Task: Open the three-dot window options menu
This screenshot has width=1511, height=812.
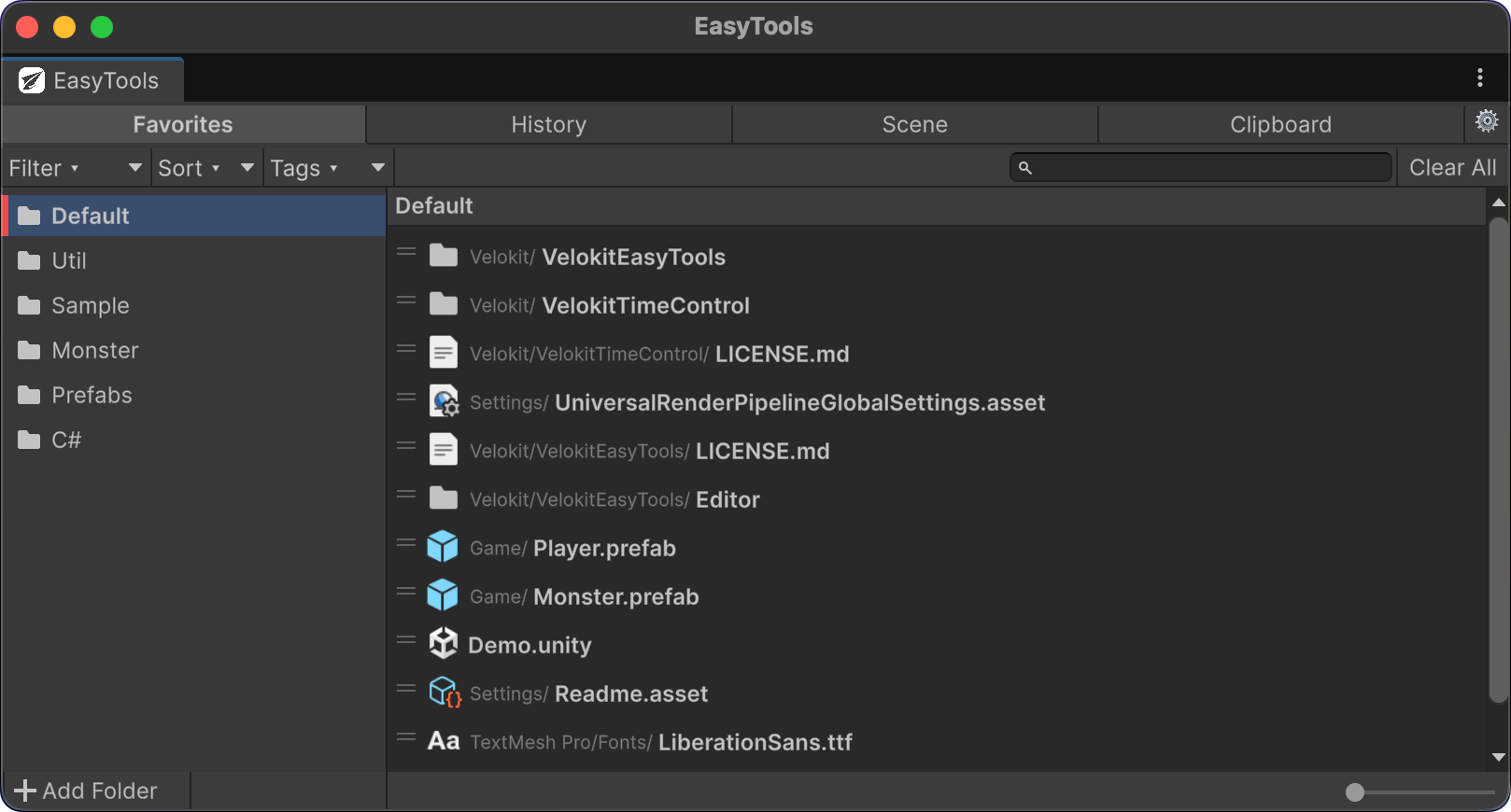Action: click(x=1480, y=77)
